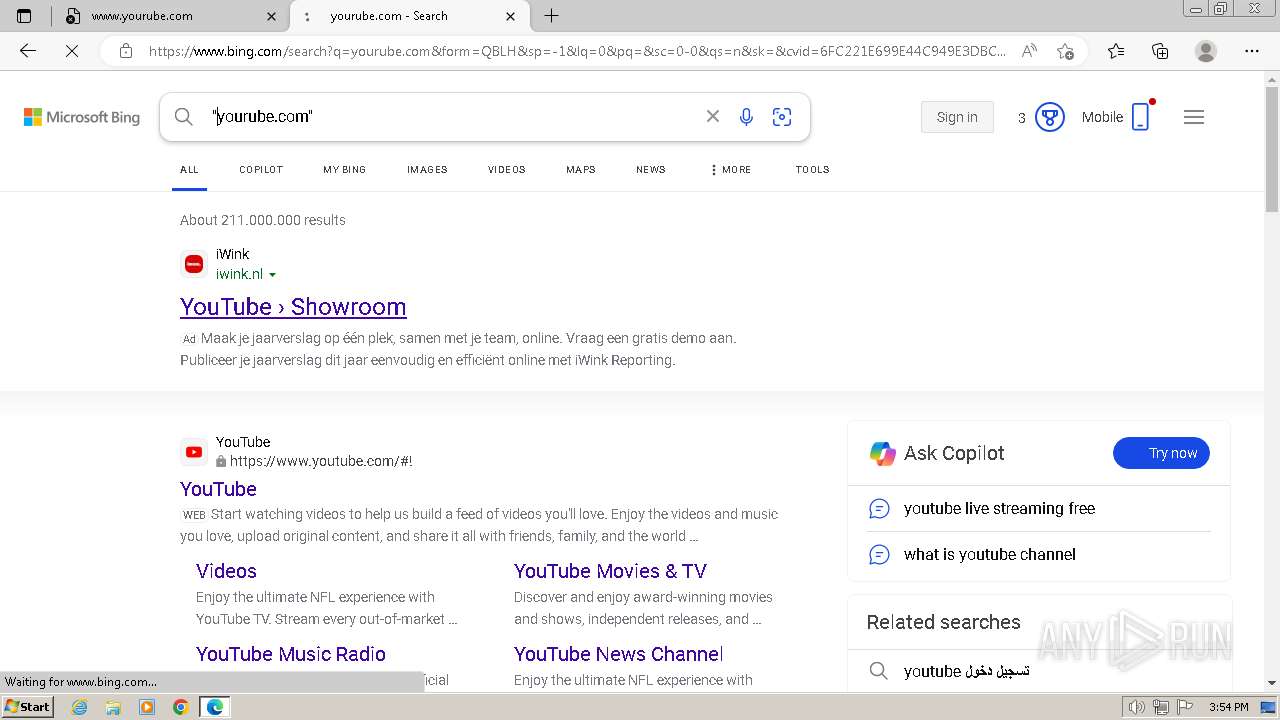Open search TOOLS
Image resolution: width=1280 pixels, height=720 pixels.
813,170
